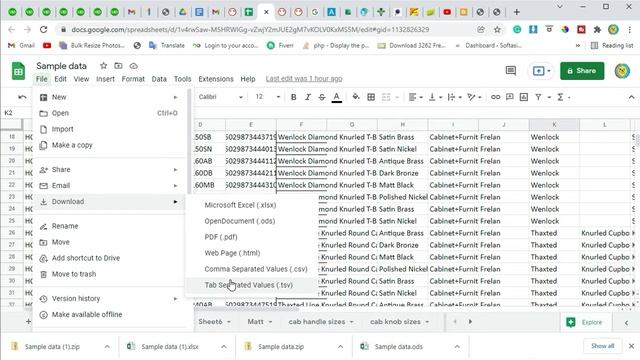Click the bold formatting icon
The height and width of the screenshot is (360, 640).
(293, 97)
